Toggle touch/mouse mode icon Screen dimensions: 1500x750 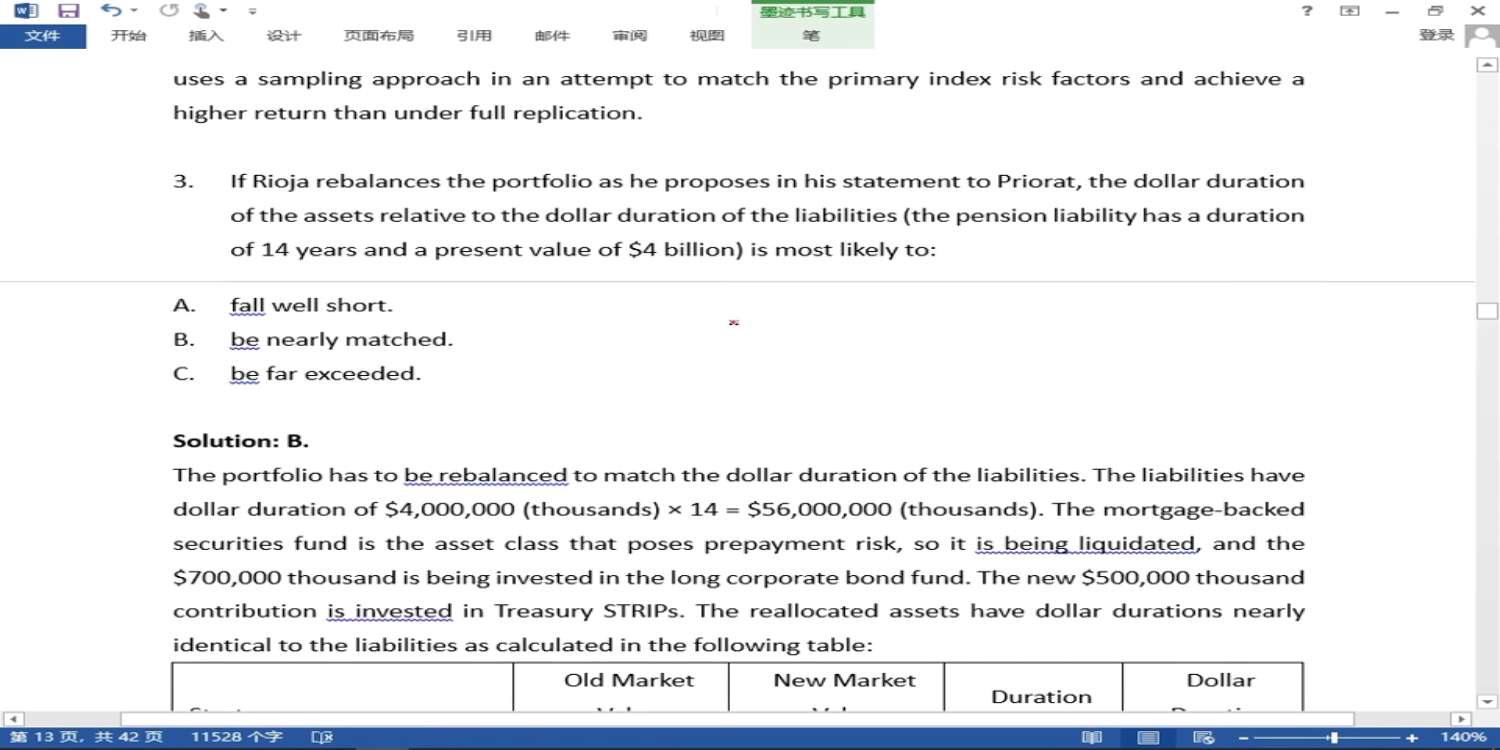203,11
